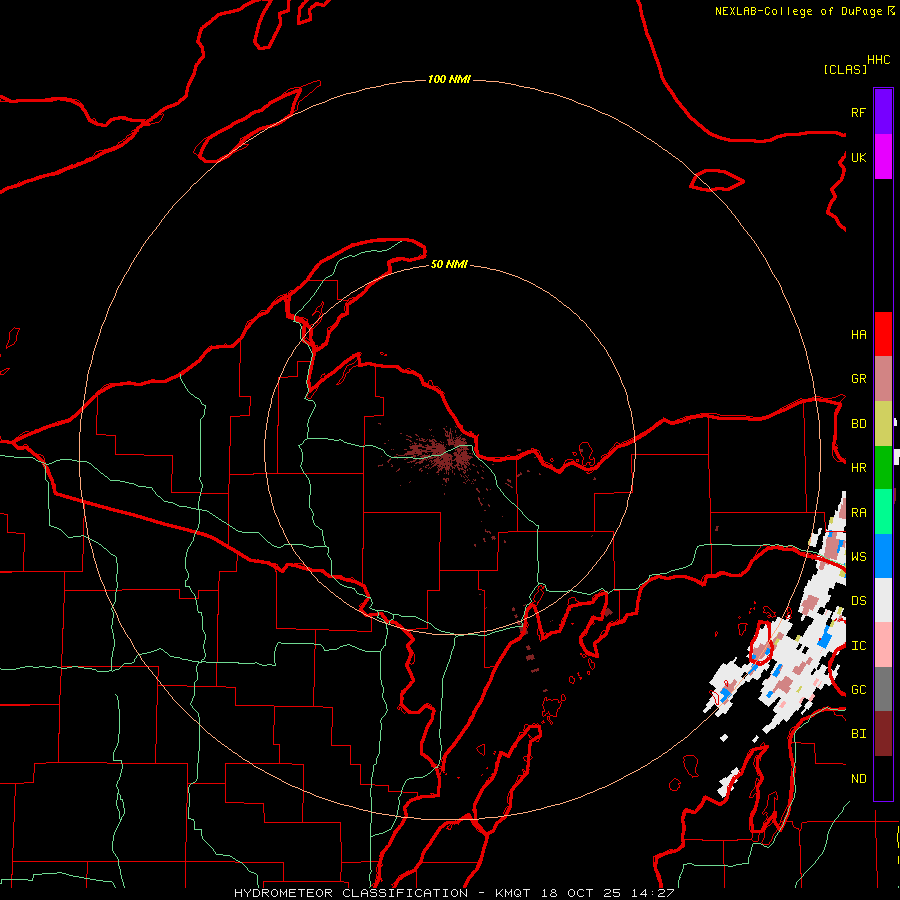Click the HHC product code label
Image resolution: width=900 pixels, height=900 pixels.
click(879, 60)
